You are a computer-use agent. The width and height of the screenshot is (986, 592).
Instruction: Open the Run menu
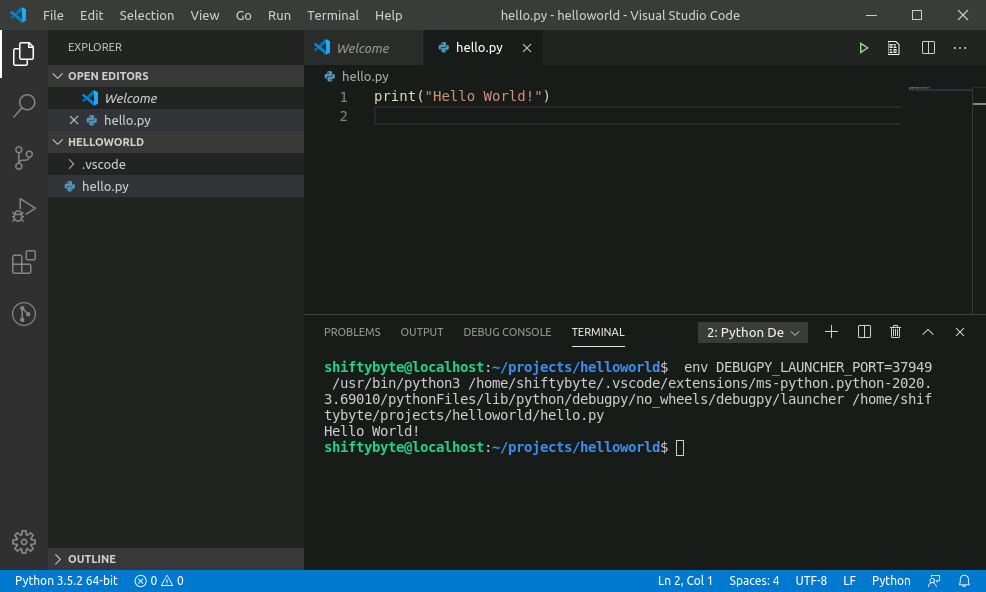[279, 15]
